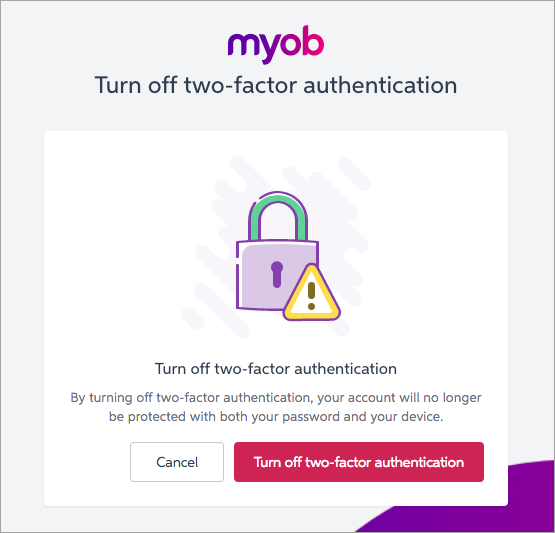Screen dimensions: 555x533
Task: Click the purple letter m in the MYOB logo
Action: (244, 45)
